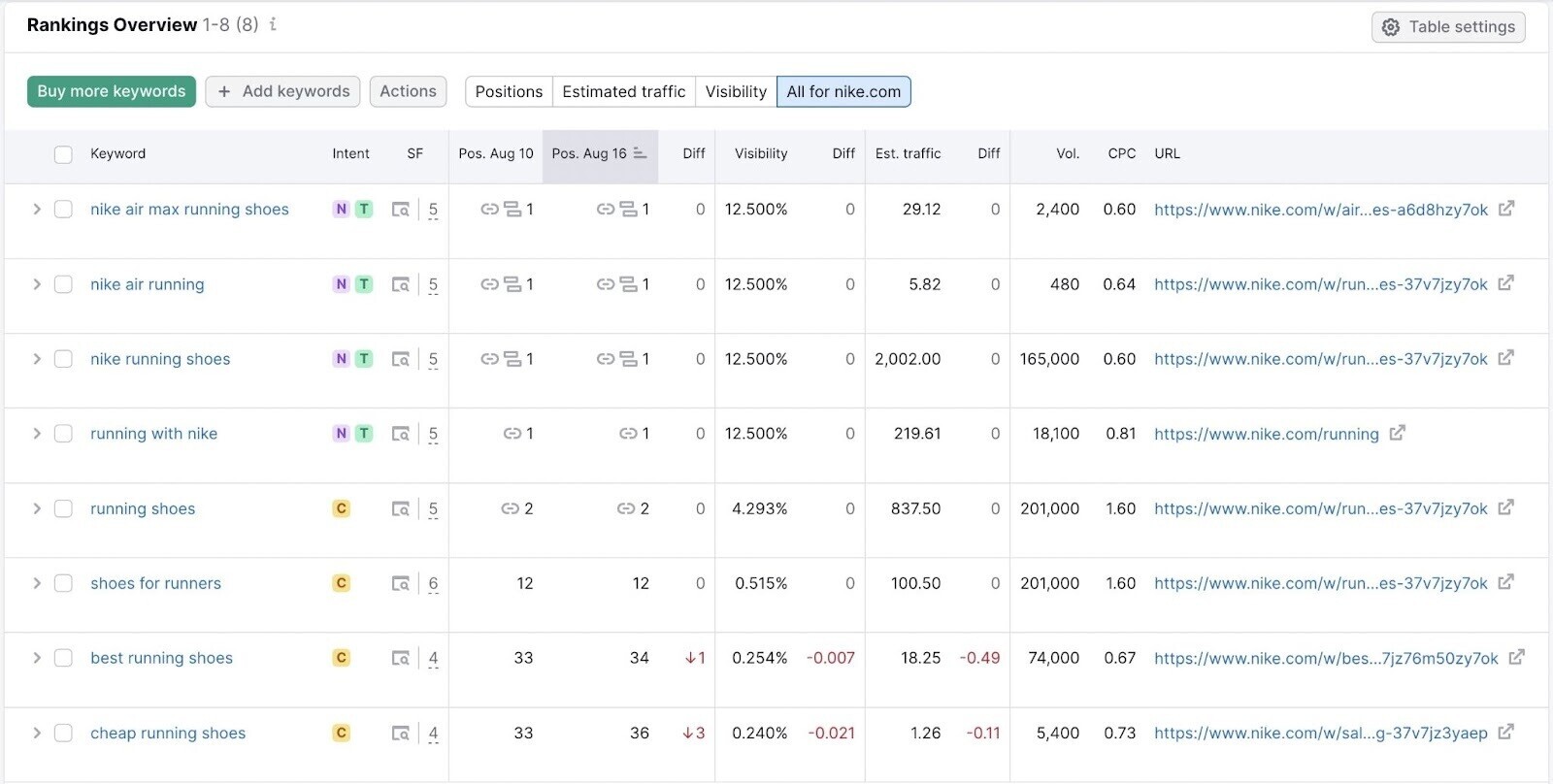Click the 2,002.00 estimated traffic value

(908, 359)
